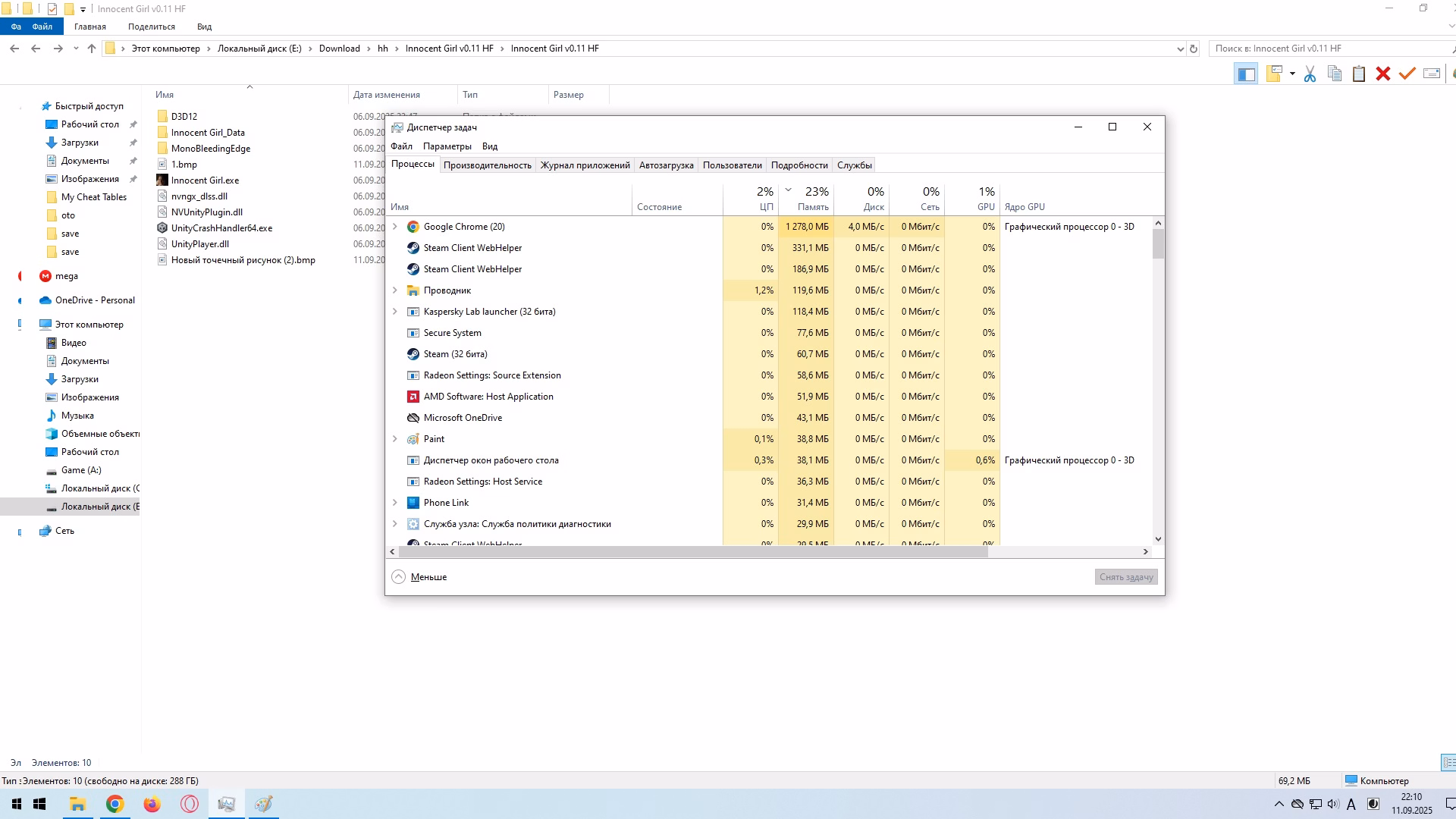
Task: Expand the Phone Link process group
Action: point(394,503)
